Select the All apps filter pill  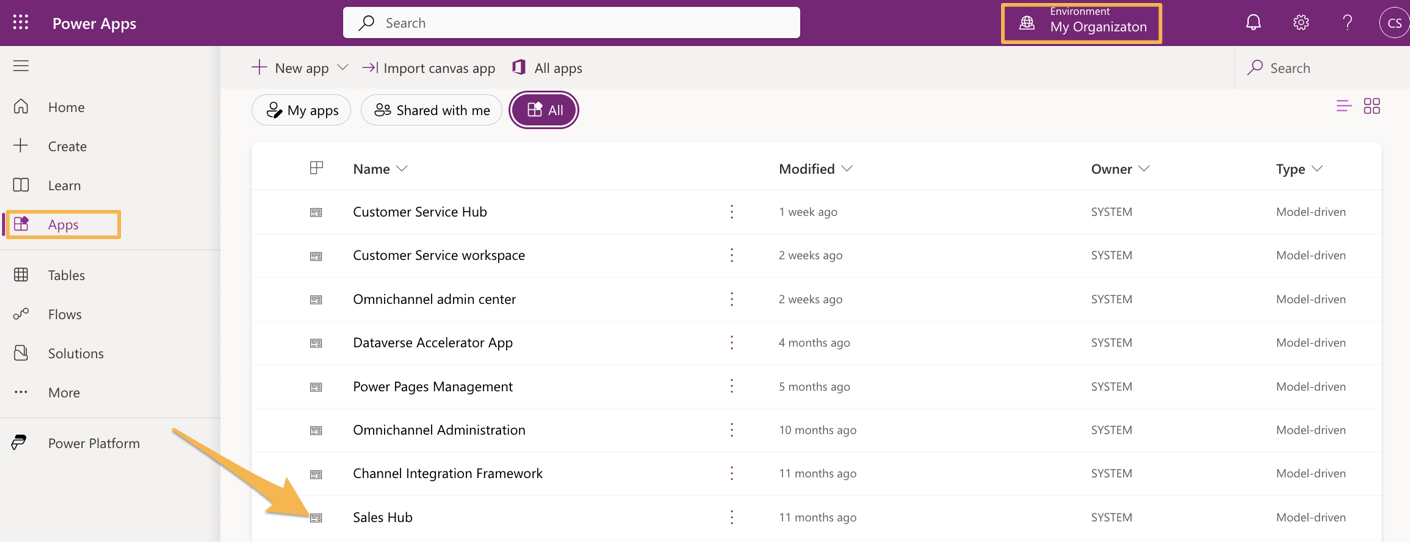point(544,110)
